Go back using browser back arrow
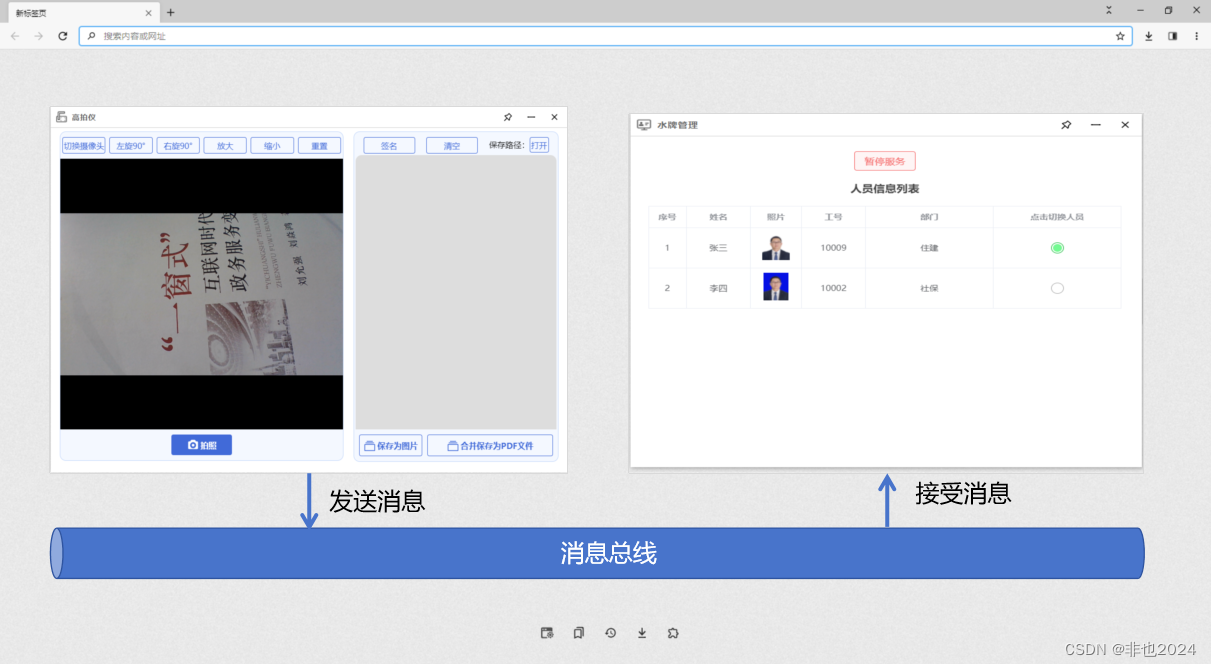The width and height of the screenshot is (1212, 666). click(15, 36)
